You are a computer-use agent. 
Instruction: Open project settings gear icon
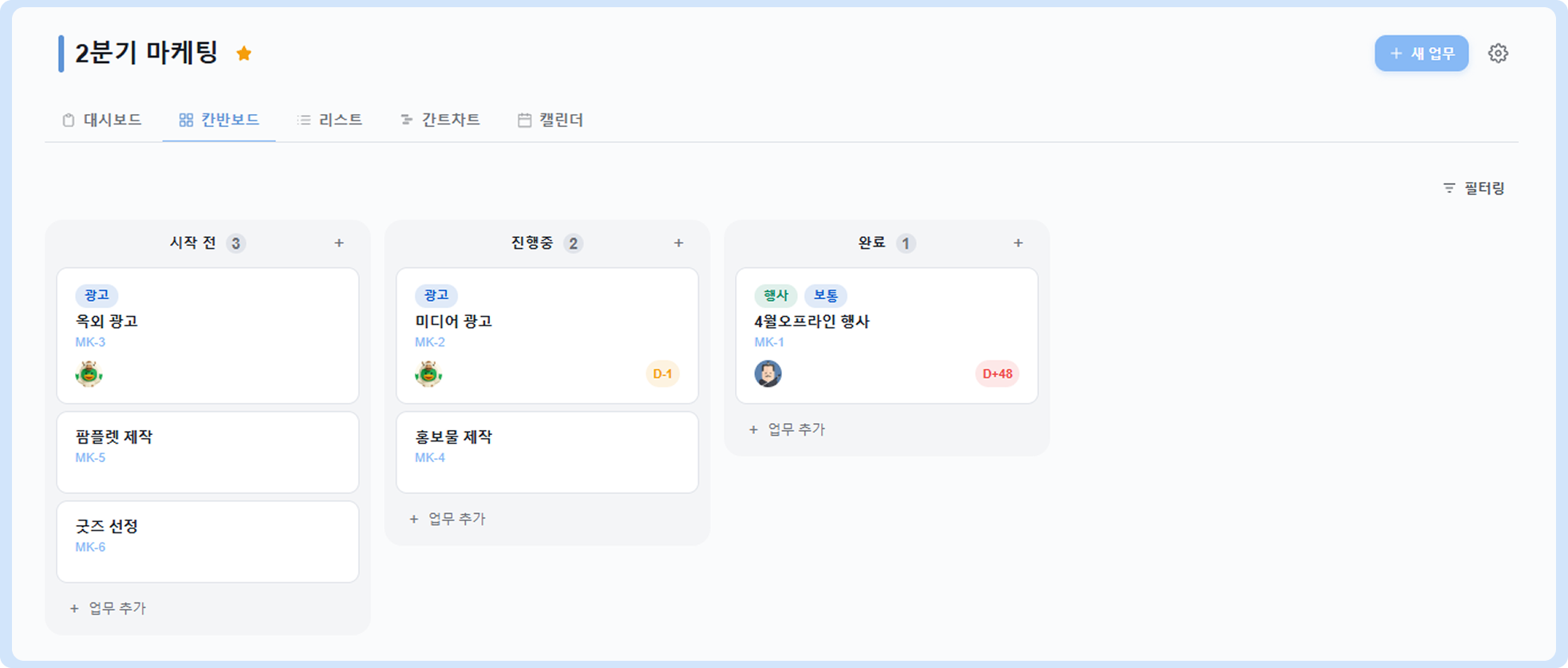[1498, 53]
